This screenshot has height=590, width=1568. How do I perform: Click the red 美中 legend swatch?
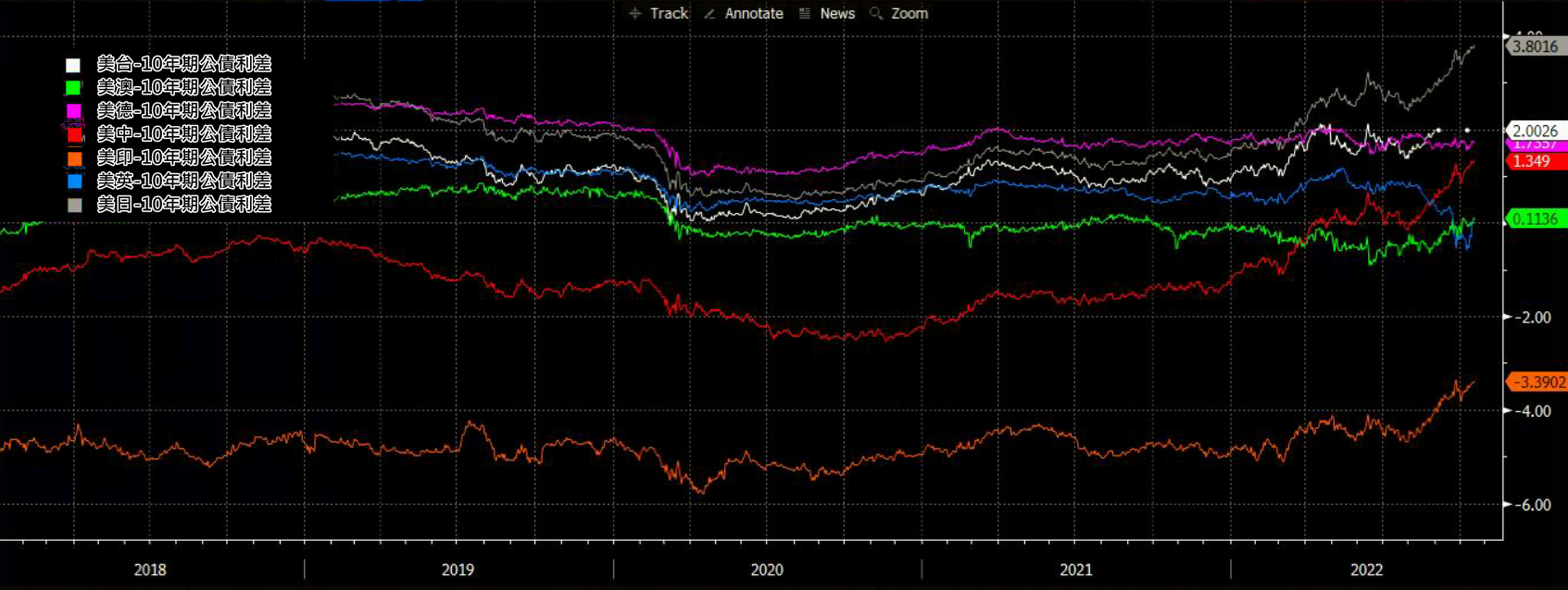74,134
